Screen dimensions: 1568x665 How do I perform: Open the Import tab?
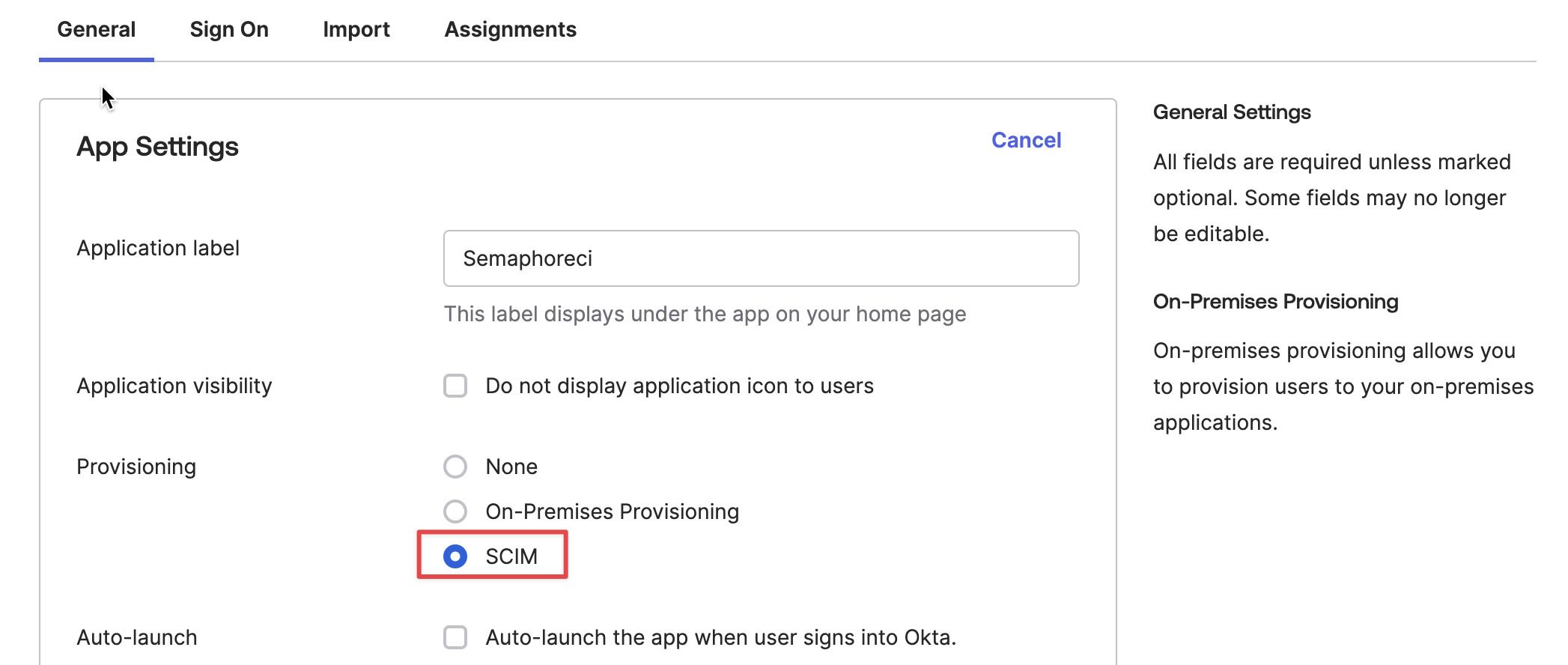(356, 30)
